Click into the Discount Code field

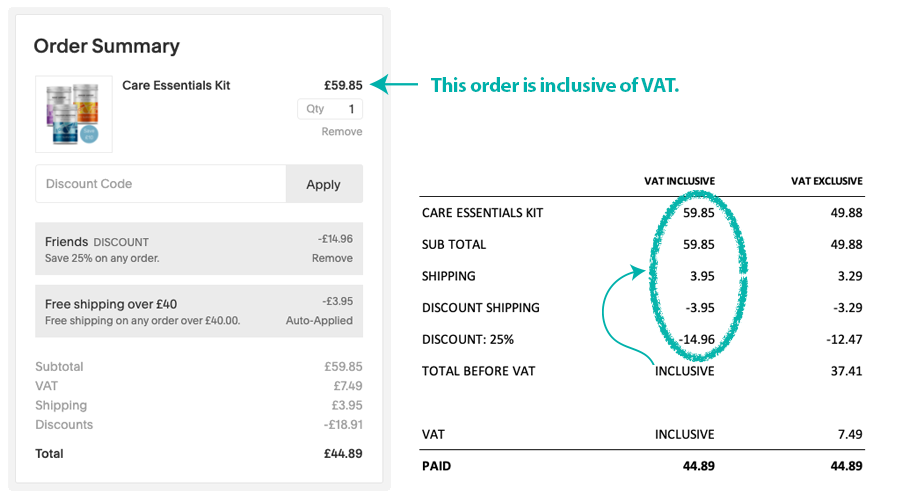(x=160, y=184)
